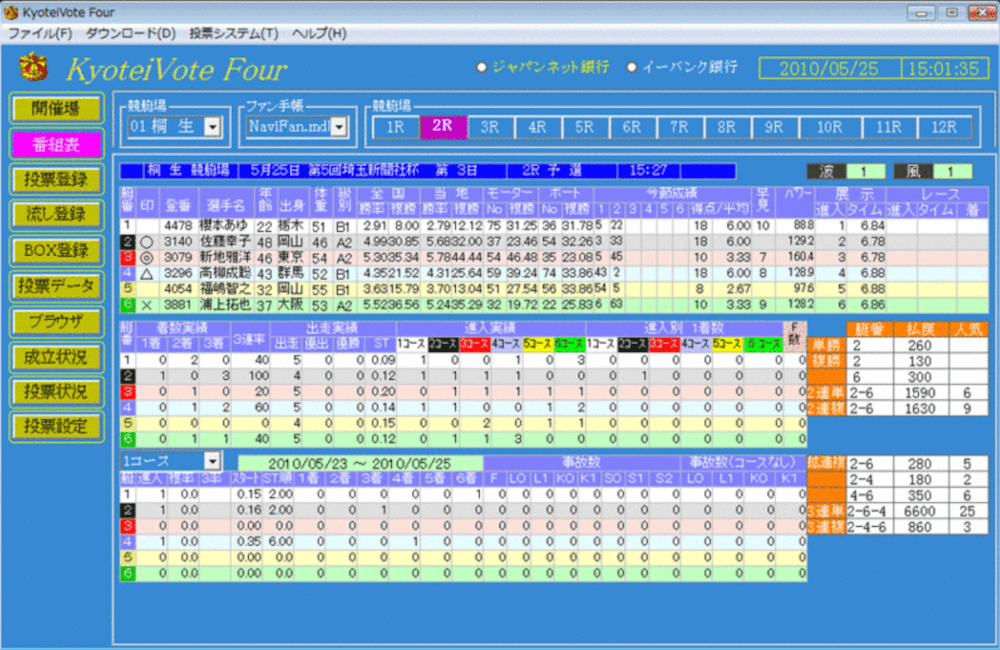This screenshot has width=1000, height=650.
Task: Select the ジャパンネット銀行 radio button
Action: (482, 67)
